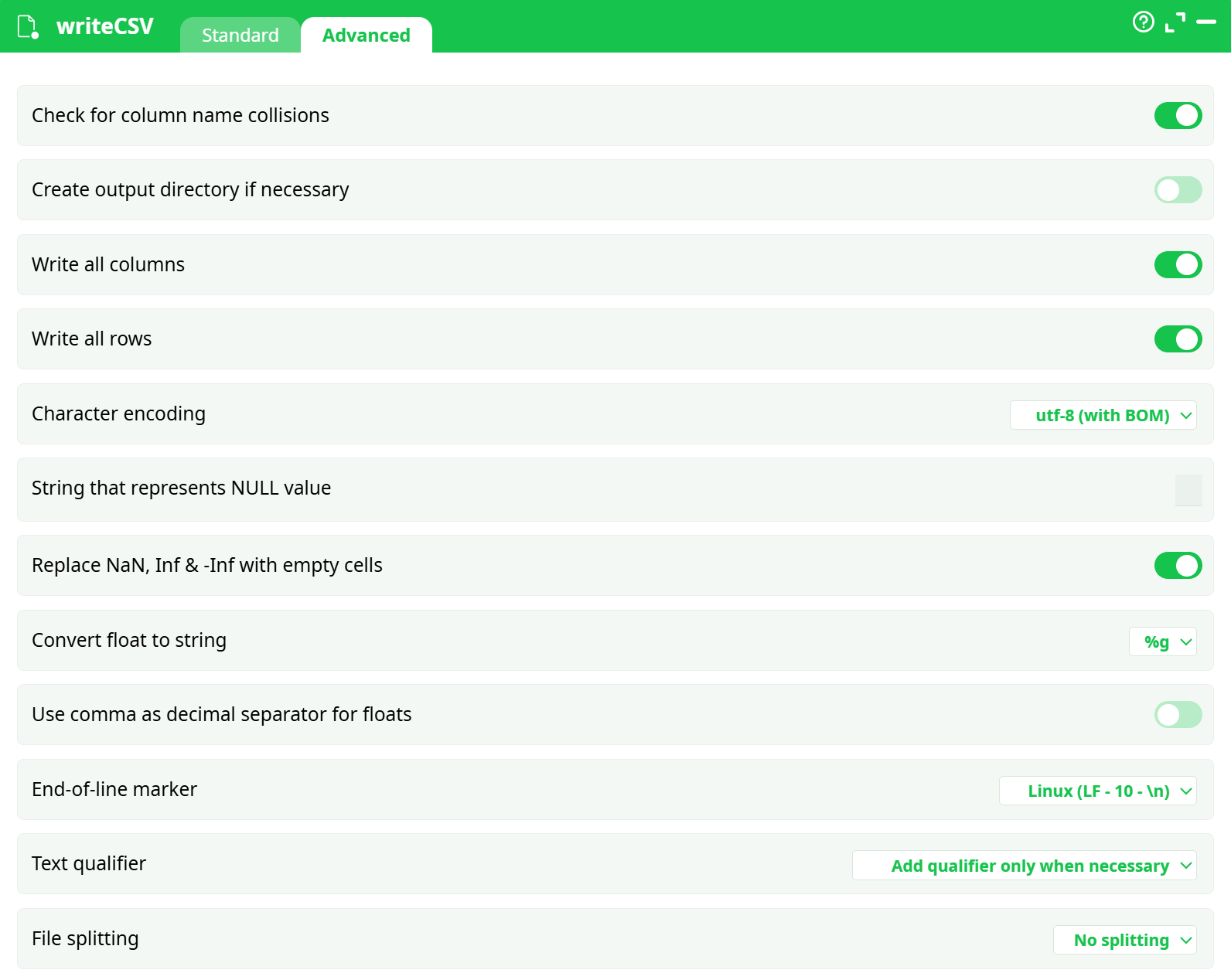The image size is (1231, 980).
Task: Expand the Convert float to string dropdown
Action: pyautogui.click(x=1162, y=642)
